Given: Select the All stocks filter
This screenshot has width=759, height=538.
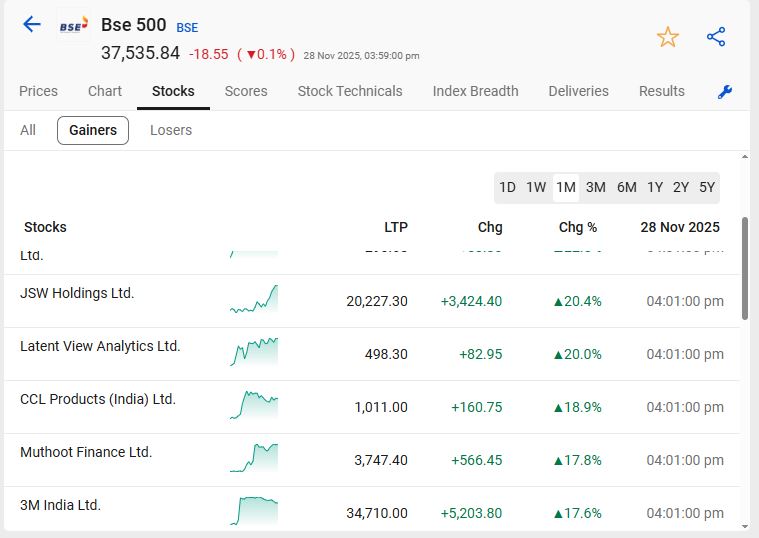Looking at the screenshot, I should 28,130.
